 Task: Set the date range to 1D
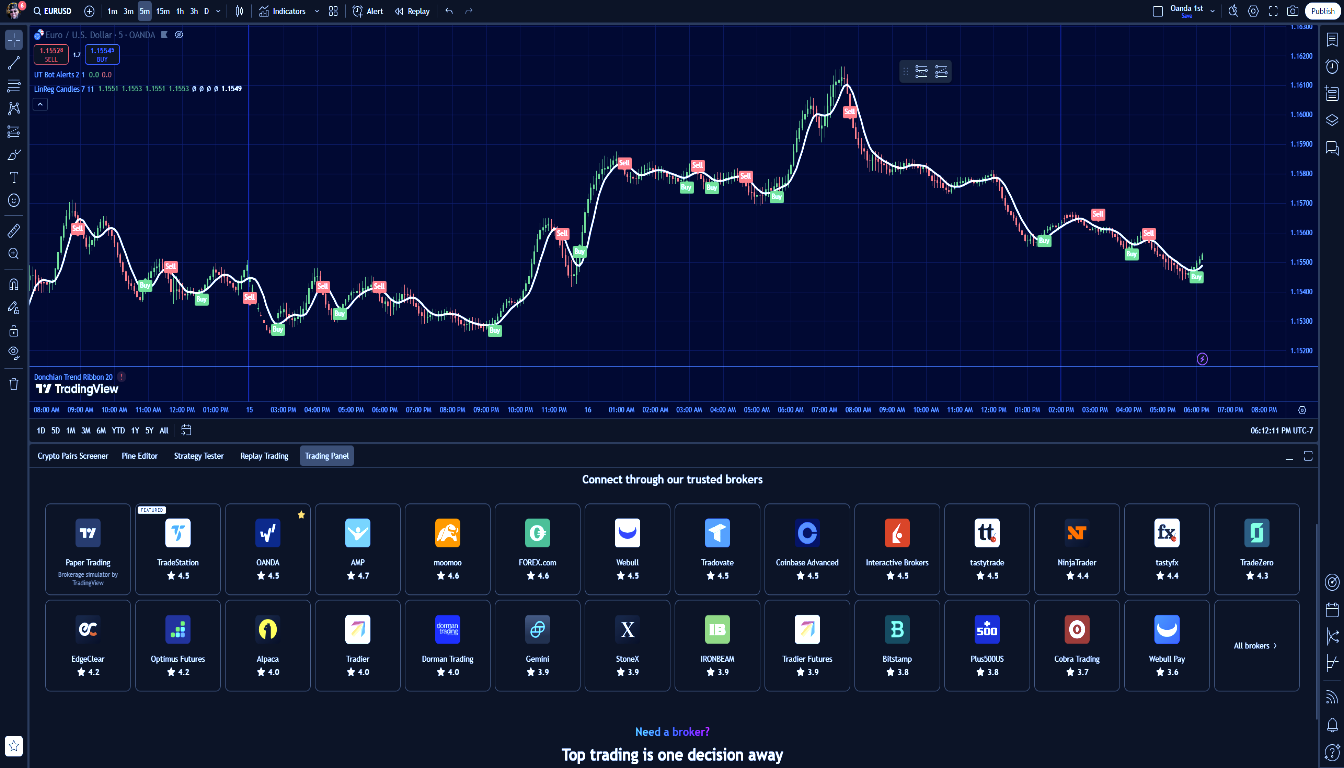(x=41, y=430)
